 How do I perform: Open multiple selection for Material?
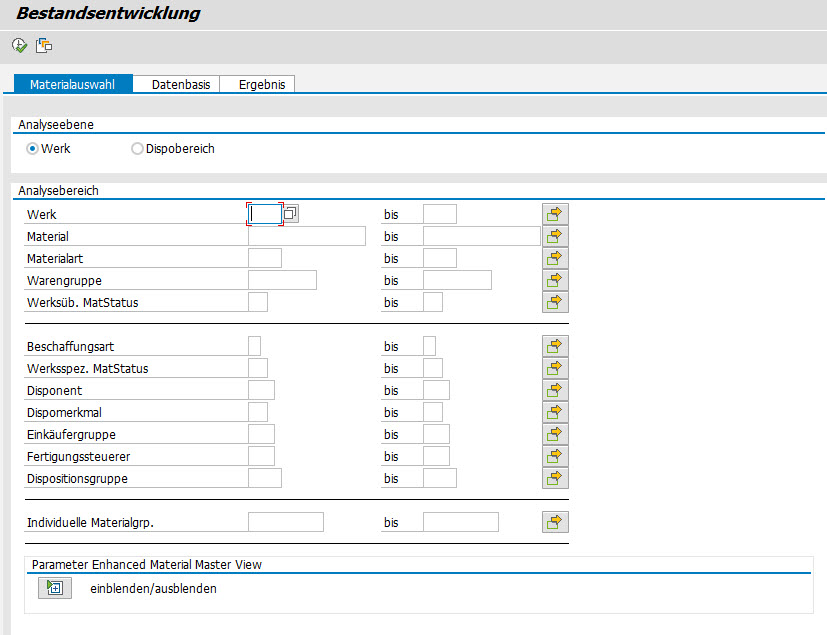pyautogui.click(x=554, y=235)
